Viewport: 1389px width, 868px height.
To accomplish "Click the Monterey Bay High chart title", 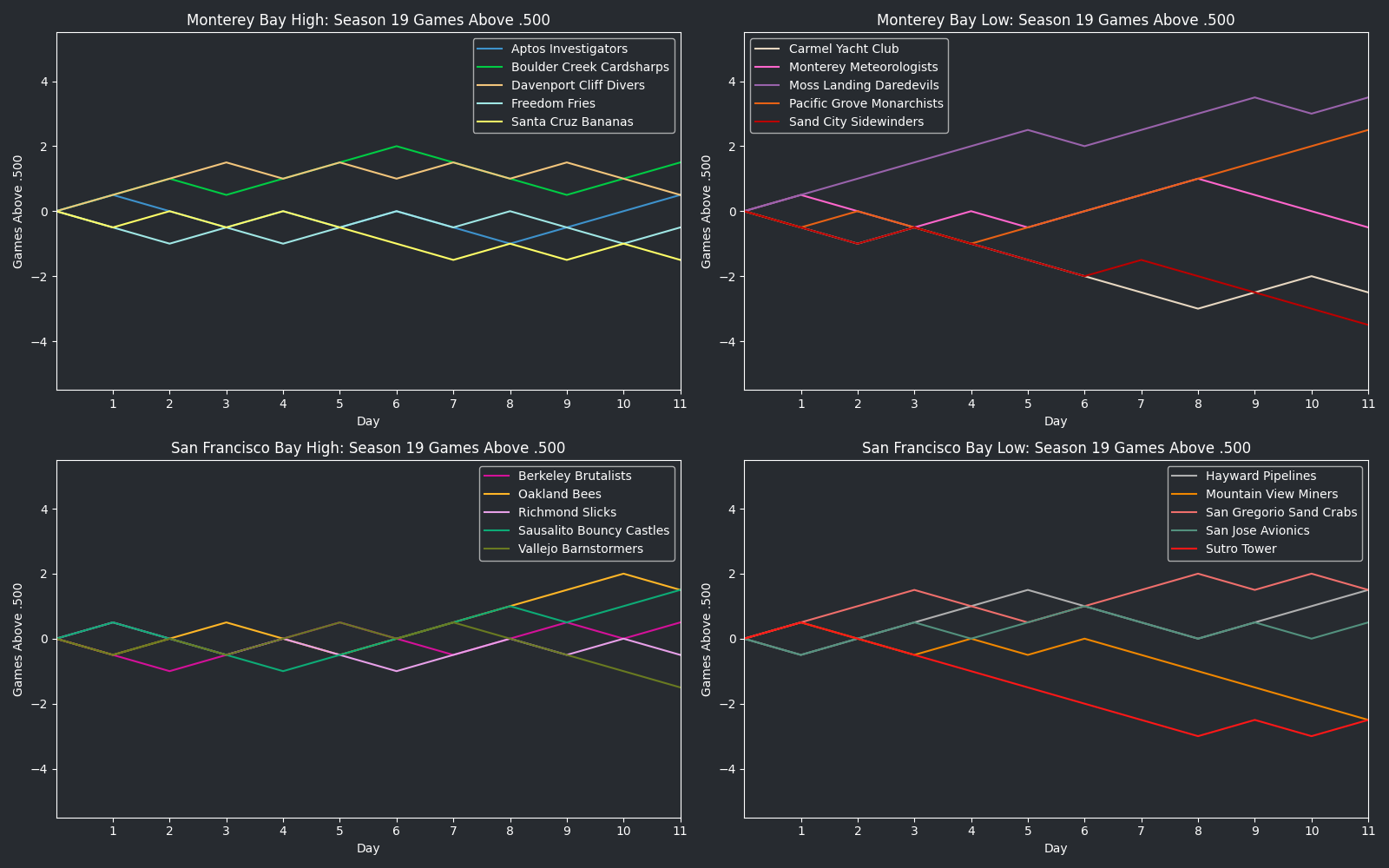I will [x=368, y=20].
